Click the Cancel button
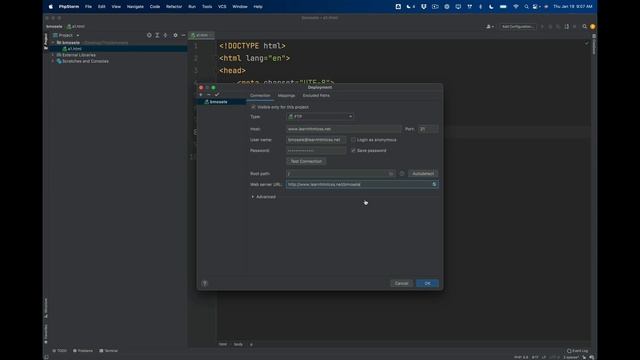This screenshot has height=360, width=640. 401,283
